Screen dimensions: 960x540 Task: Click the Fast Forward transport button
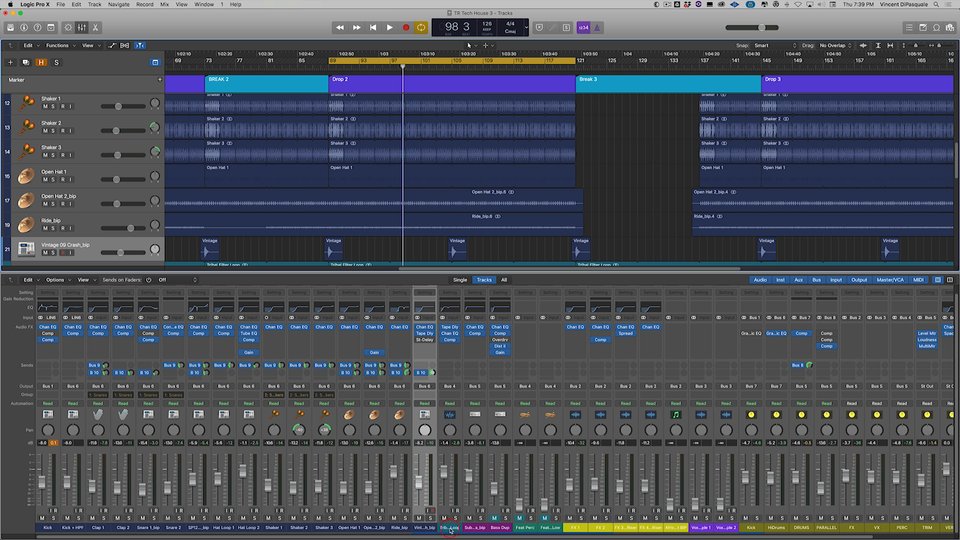click(x=356, y=28)
